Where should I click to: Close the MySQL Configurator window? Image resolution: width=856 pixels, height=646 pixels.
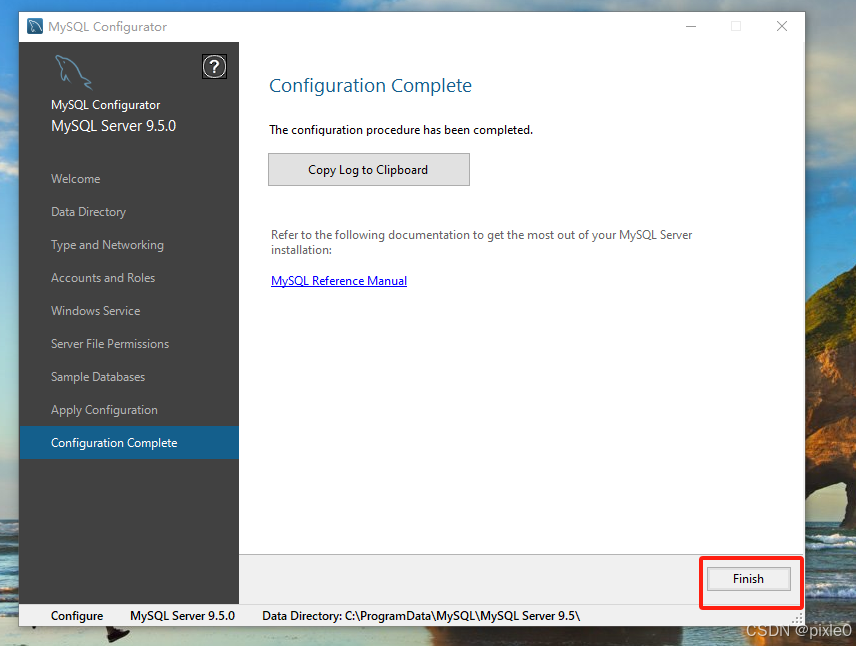[x=782, y=26]
